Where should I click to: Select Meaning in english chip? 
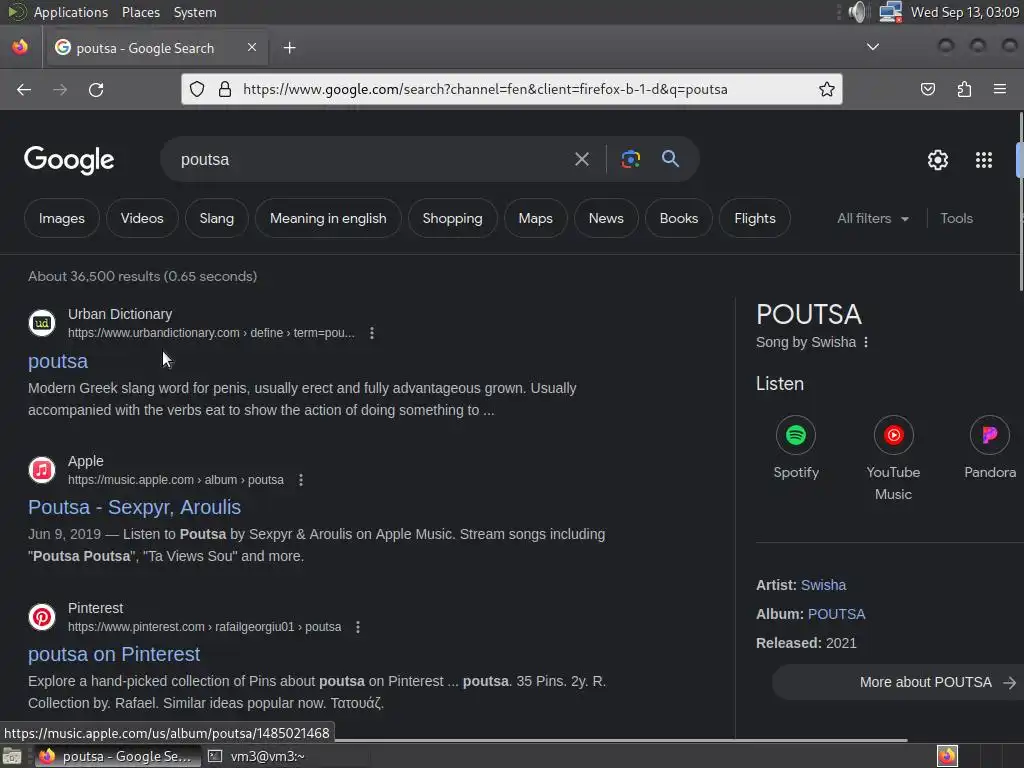[x=328, y=218]
